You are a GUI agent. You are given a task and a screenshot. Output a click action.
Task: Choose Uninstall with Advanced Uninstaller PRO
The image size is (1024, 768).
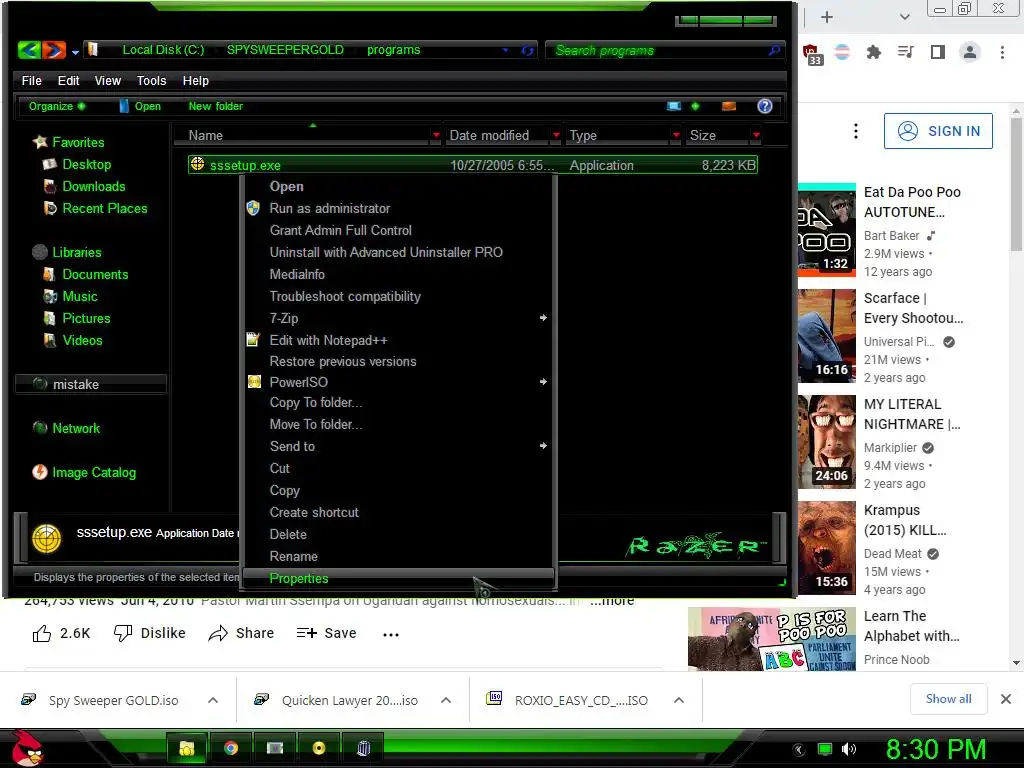coord(398,252)
